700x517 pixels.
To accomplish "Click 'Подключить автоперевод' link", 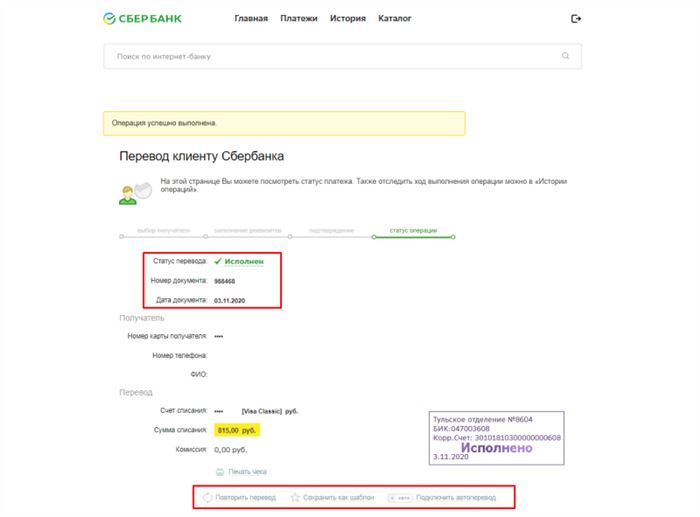I will [x=456, y=497].
